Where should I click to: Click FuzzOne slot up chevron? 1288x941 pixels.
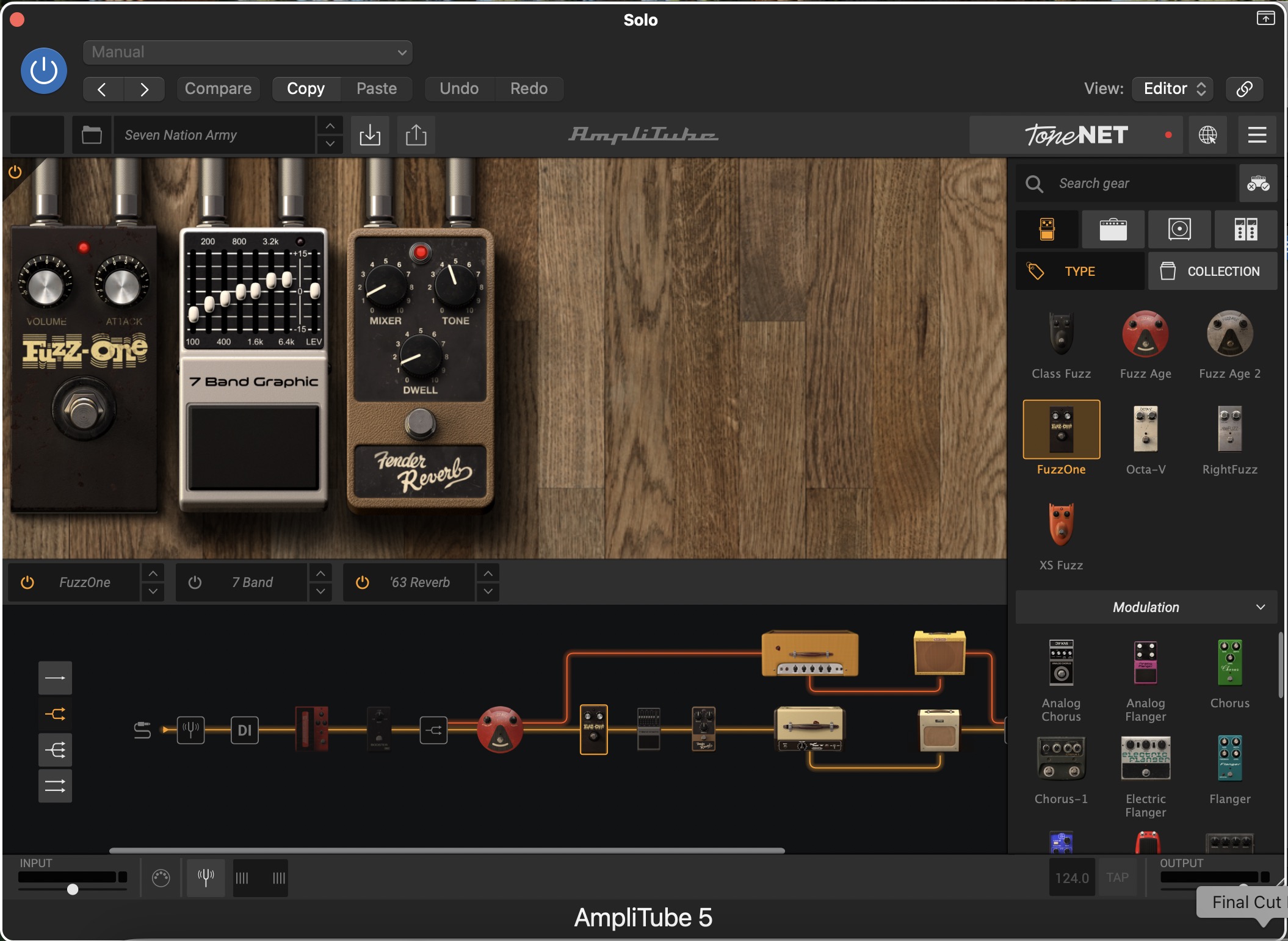(153, 574)
